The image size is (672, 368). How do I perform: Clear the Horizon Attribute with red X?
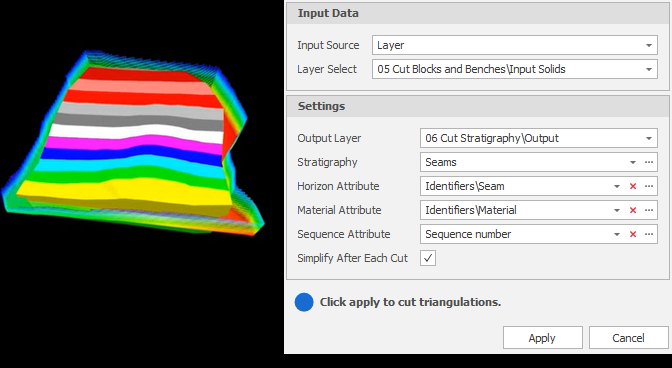(x=633, y=186)
